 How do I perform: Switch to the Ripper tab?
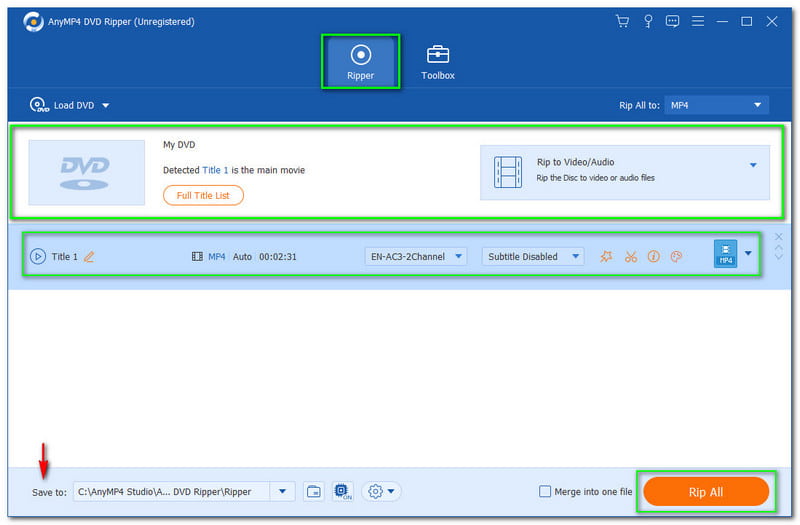click(x=361, y=62)
